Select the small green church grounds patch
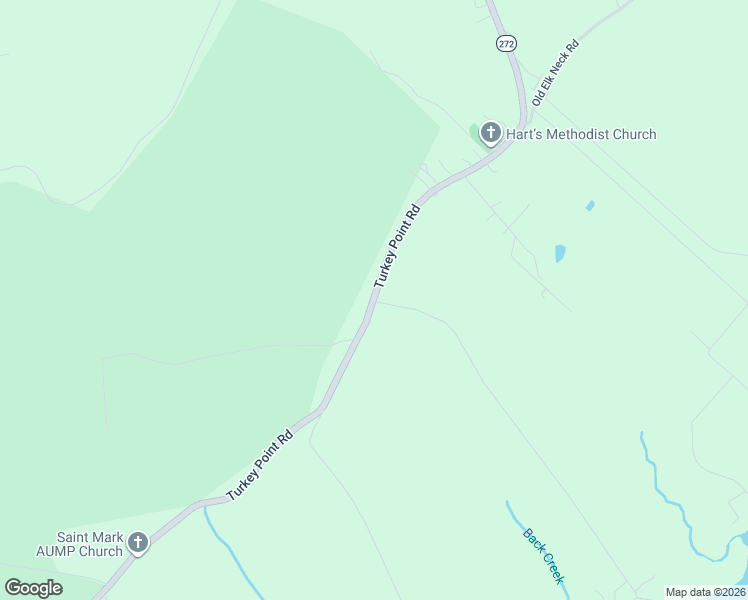Viewport: 748px width, 600px height. tap(475, 134)
